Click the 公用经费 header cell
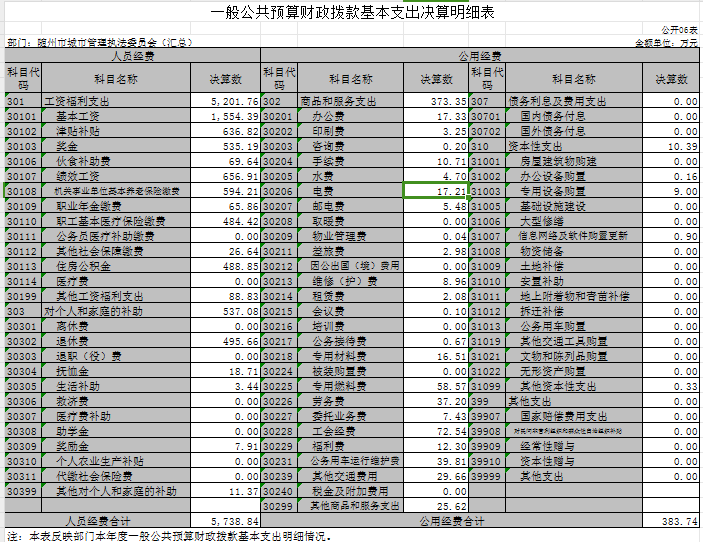Screen dimensions: 703x542 tap(480, 56)
